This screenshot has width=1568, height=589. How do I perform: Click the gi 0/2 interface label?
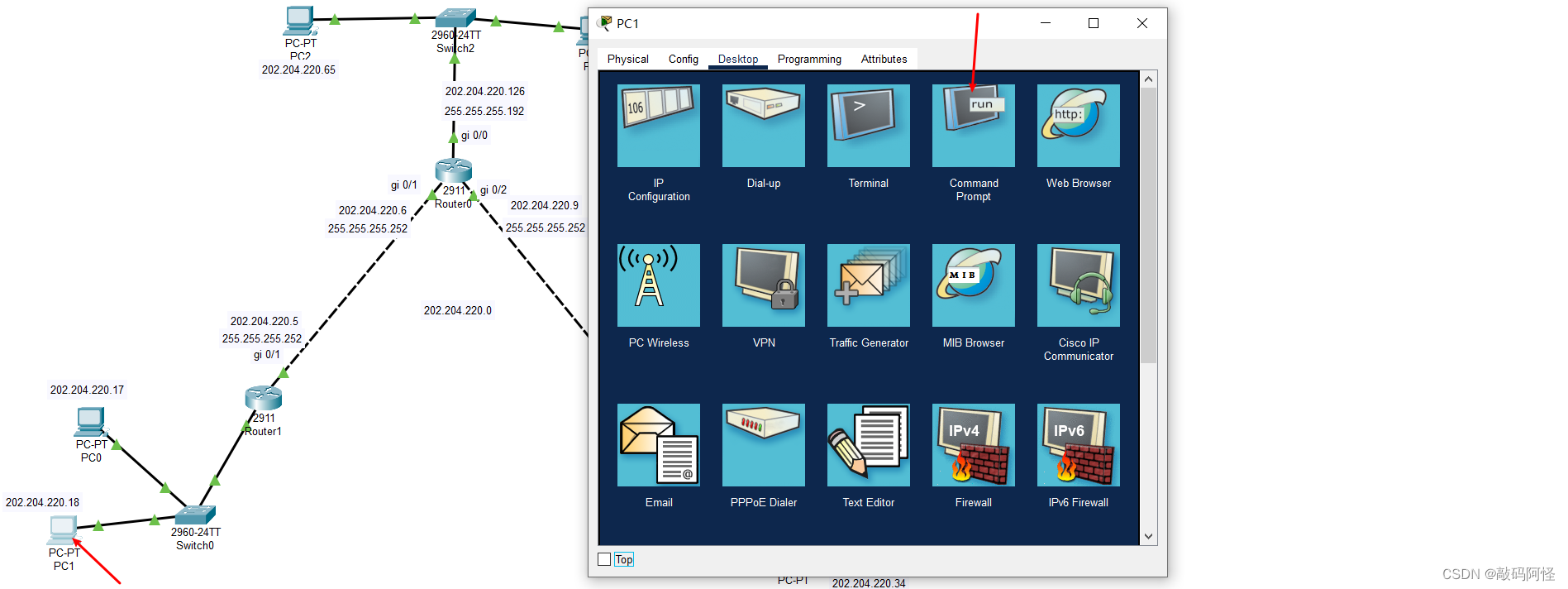coord(493,189)
